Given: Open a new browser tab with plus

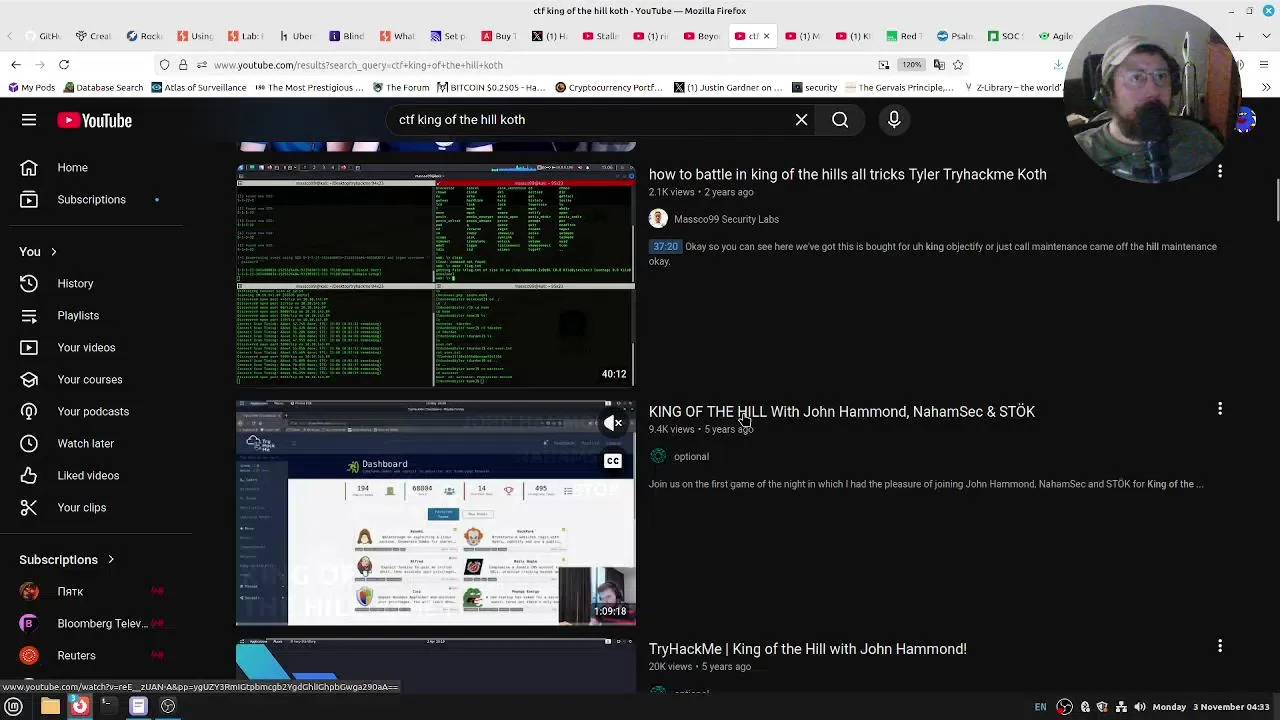Looking at the screenshot, I should point(1239,36).
